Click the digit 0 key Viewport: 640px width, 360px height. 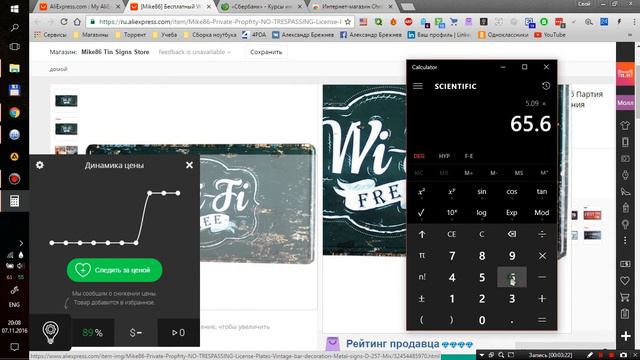point(482,320)
